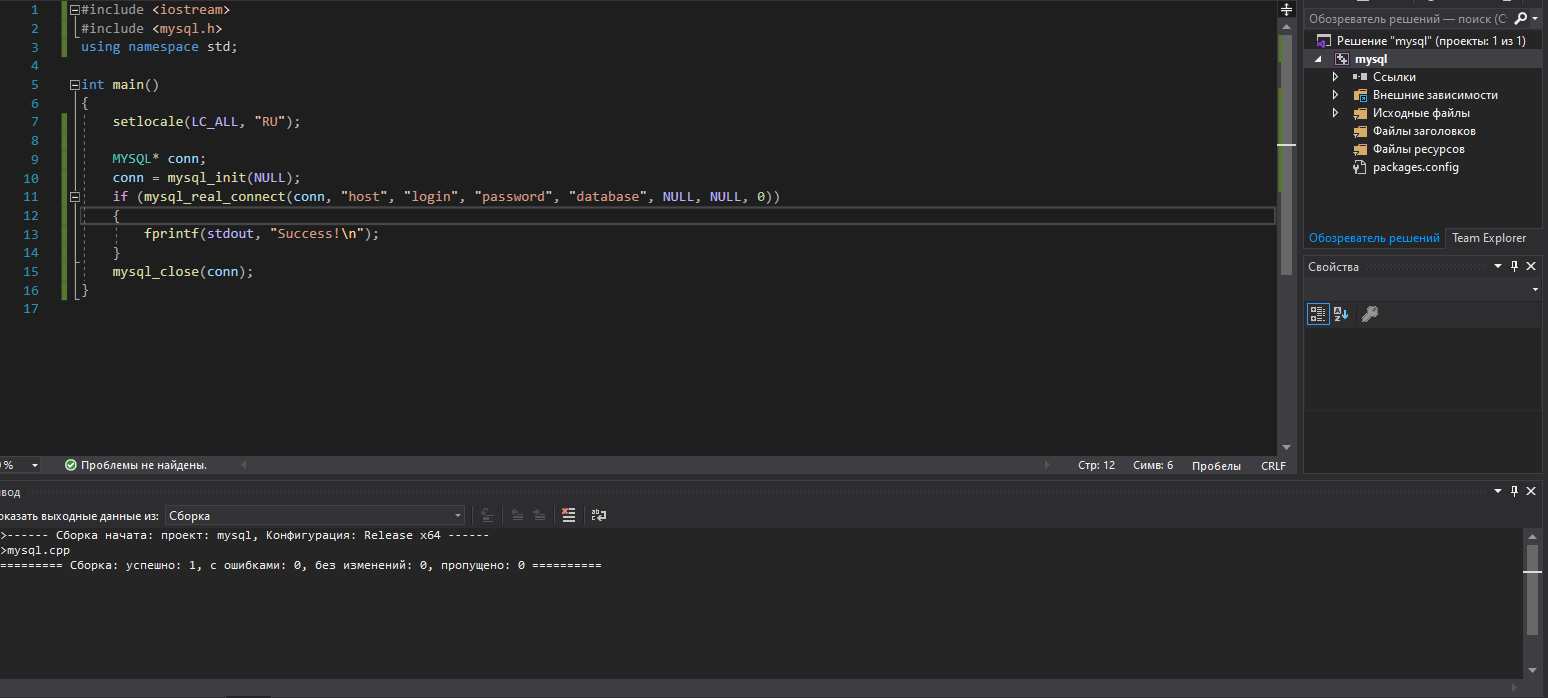This screenshot has height=698, width=1548.
Task: Collapse the #include directives region
Action: pyautogui.click(x=74, y=10)
